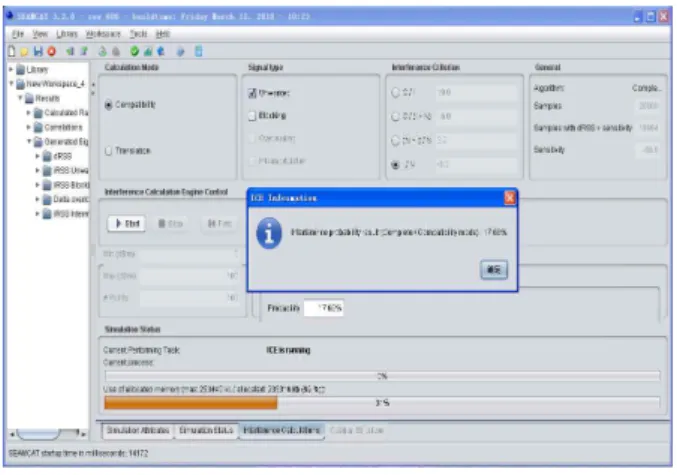Image resolution: width=677 pixels, height=475 pixels.
Task: Switch to the second Simulation bottom tab
Action: point(206,431)
